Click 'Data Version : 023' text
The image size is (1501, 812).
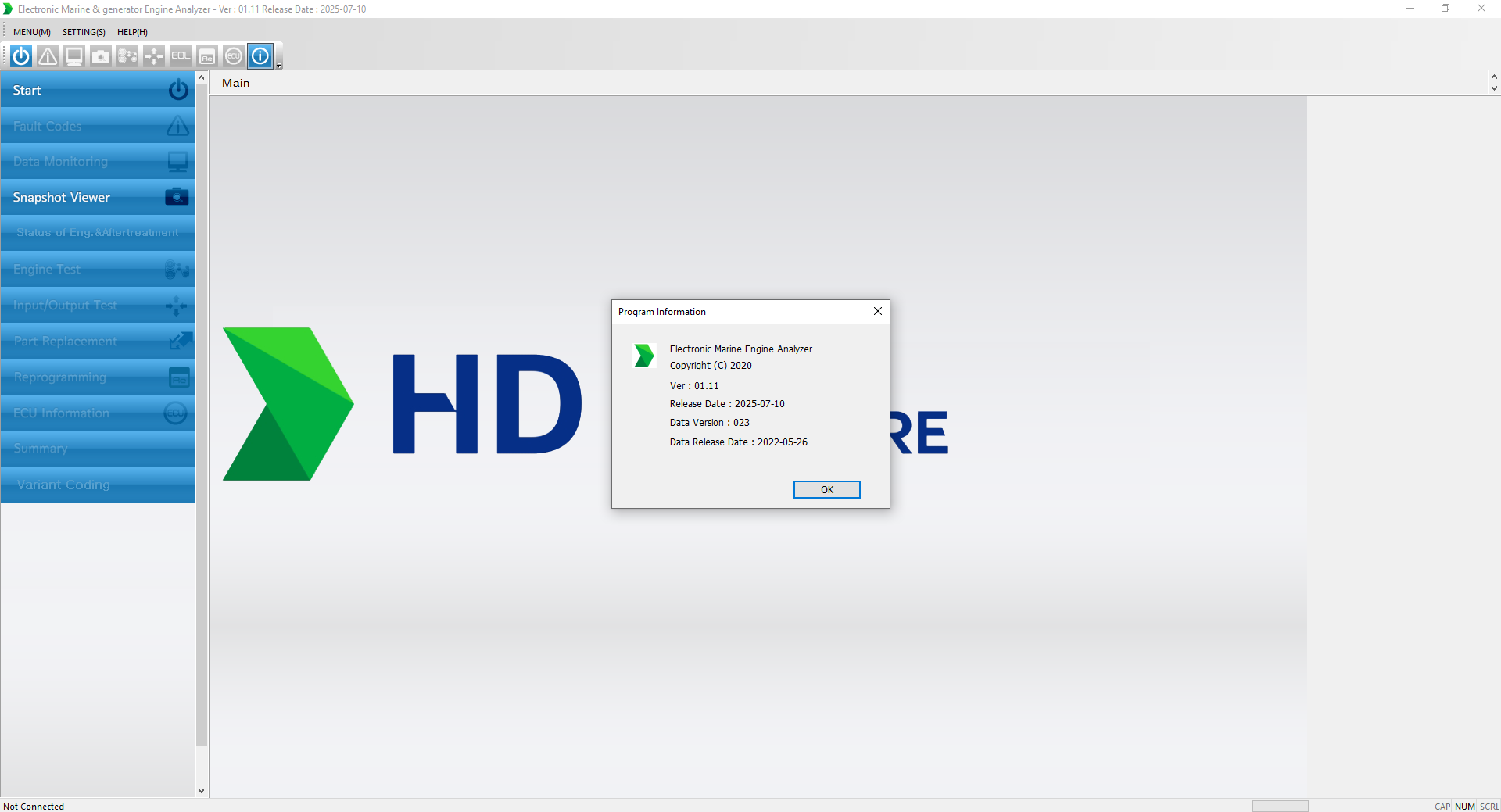709,423
